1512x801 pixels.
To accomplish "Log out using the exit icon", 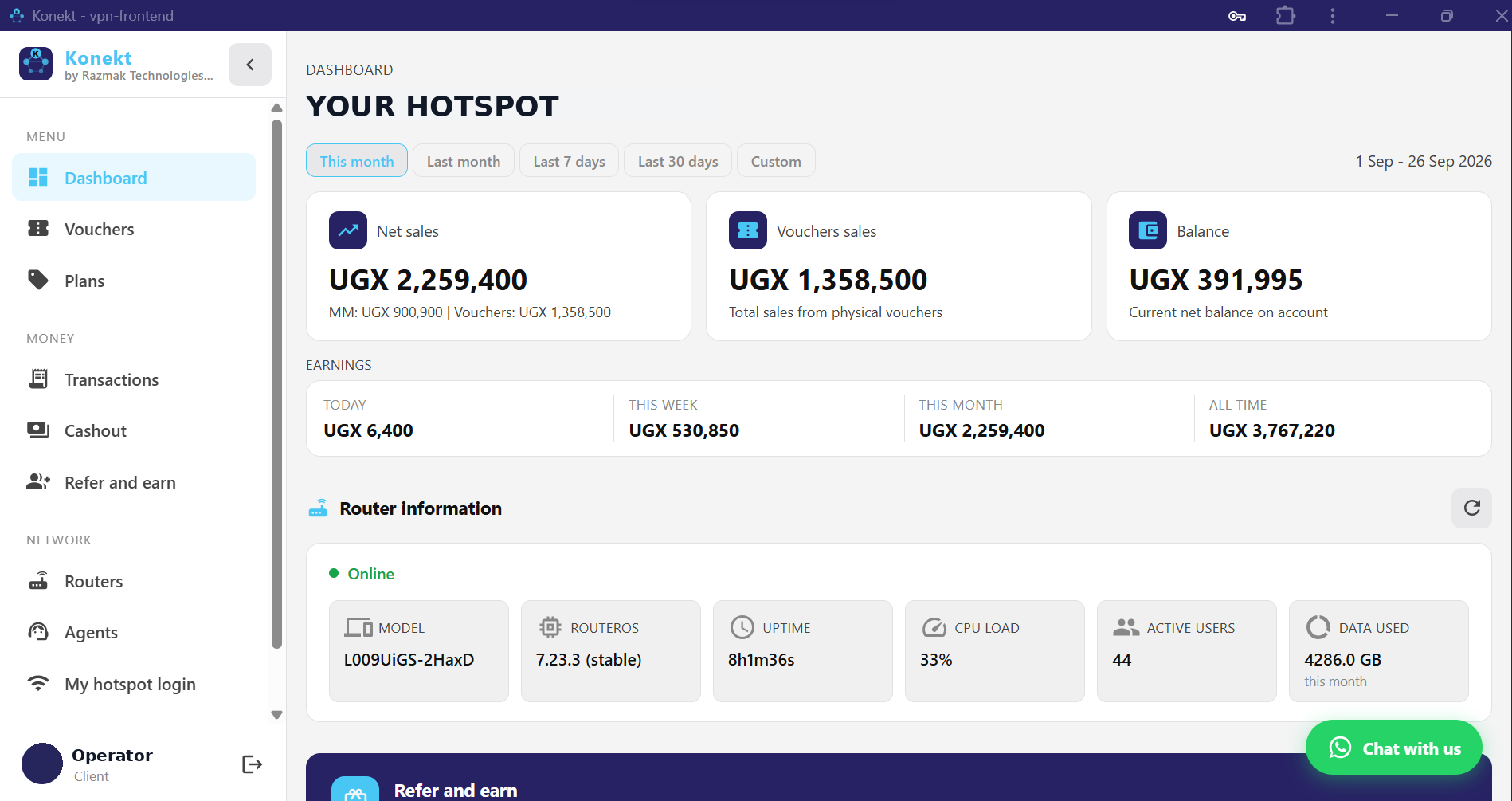I will [x=252, y=764].
